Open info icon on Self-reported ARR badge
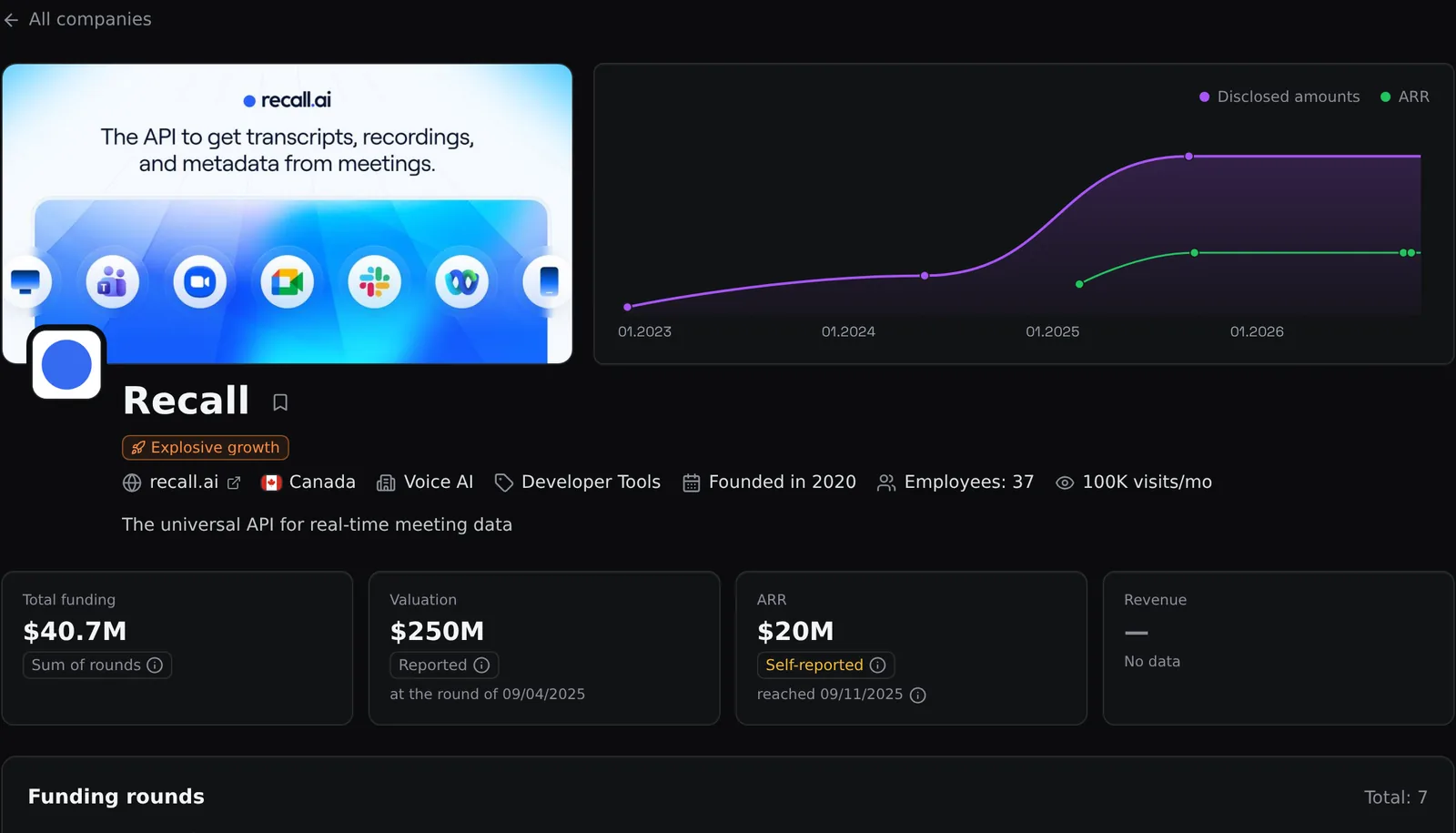Screen dimensions: 1456x833 (x=877, y=665)
